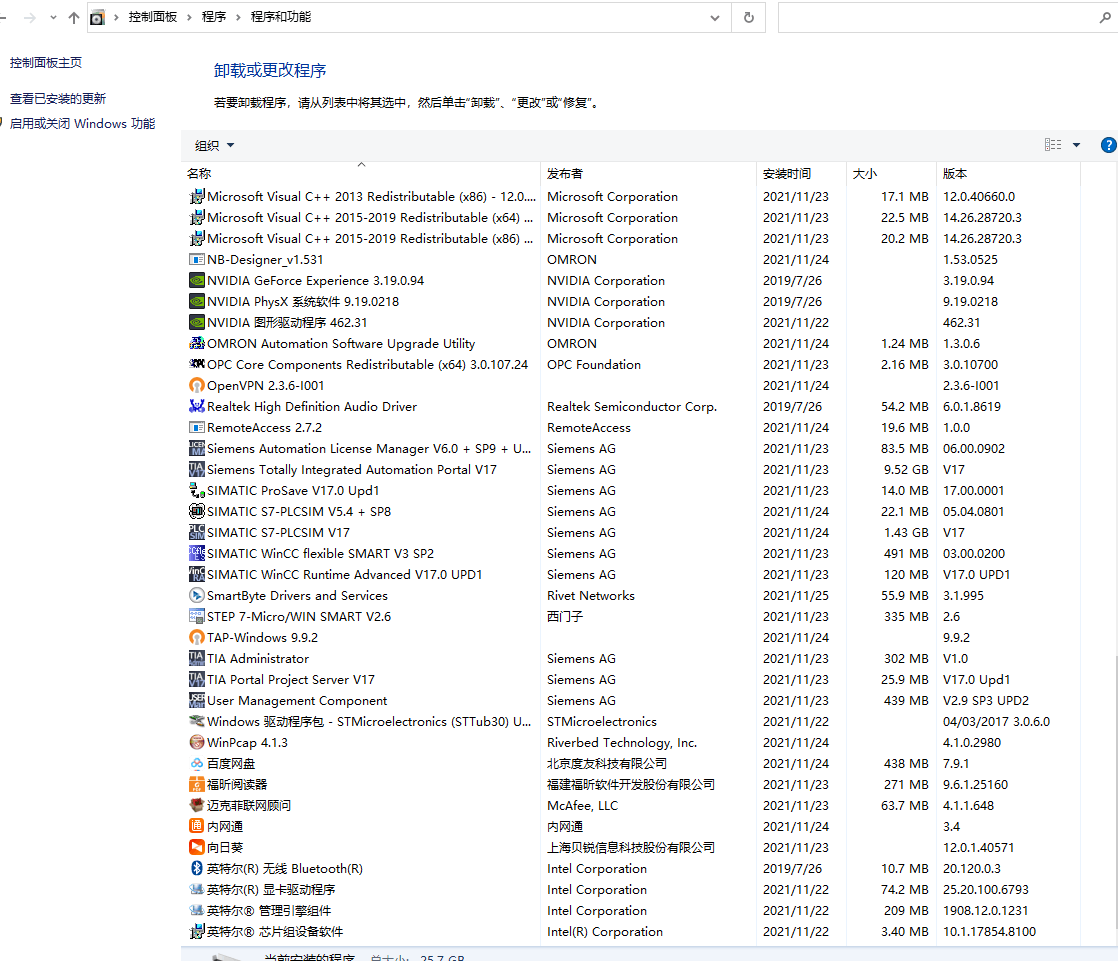The image size is (1118, 961).
Task: Click the search magnifier icon
Action: pos(1105,18)
